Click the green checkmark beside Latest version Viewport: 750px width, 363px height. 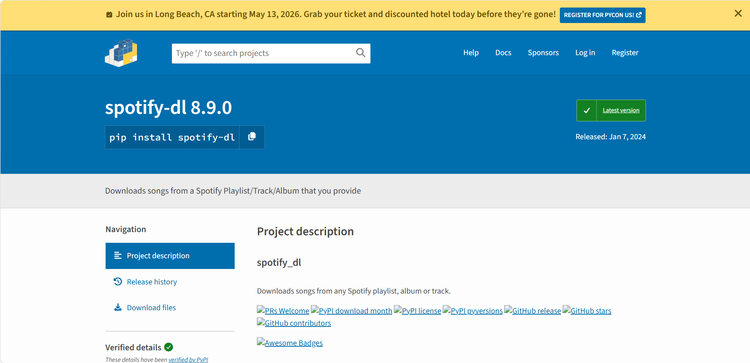(586, 110)
